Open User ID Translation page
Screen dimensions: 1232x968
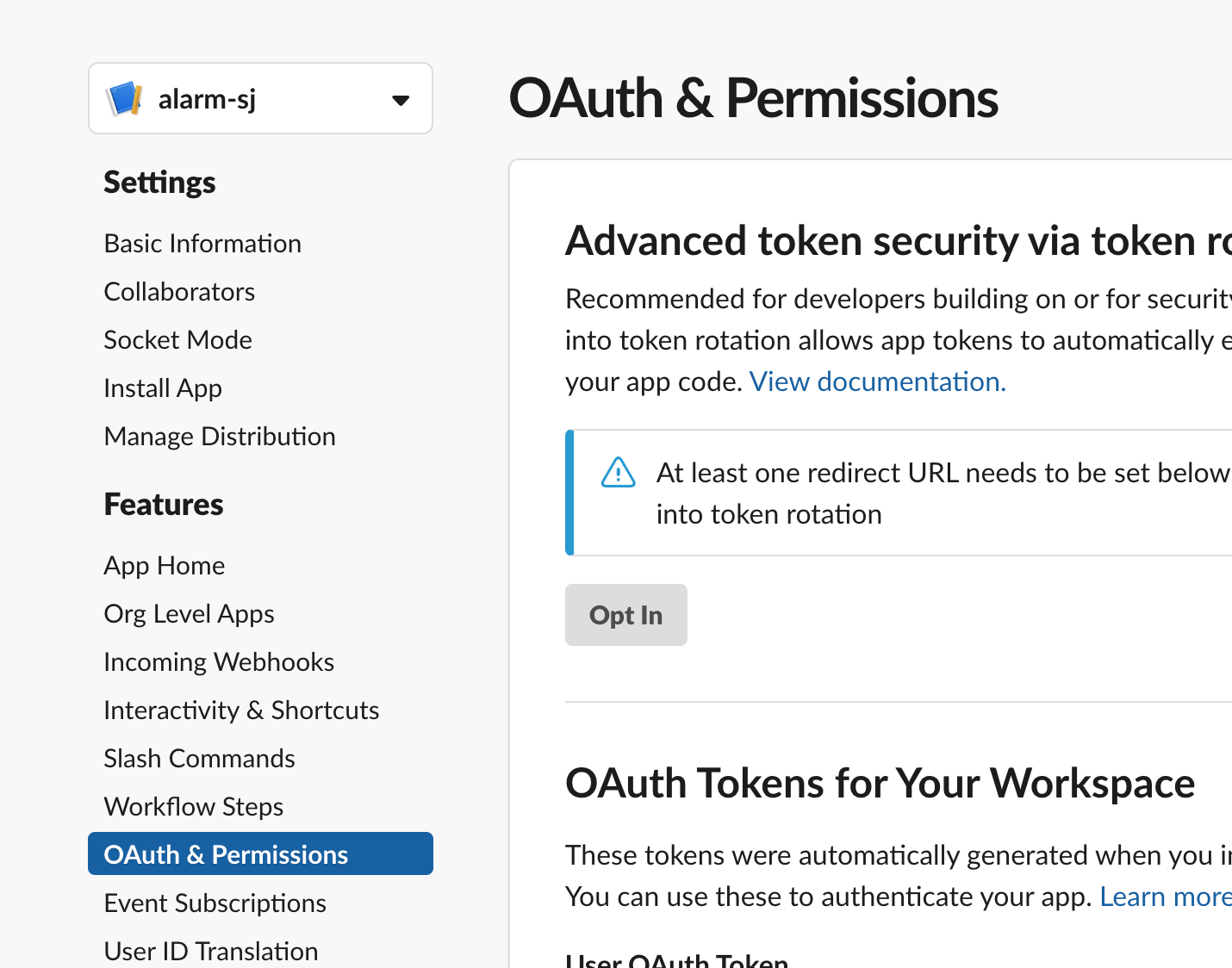coord(211,952)
